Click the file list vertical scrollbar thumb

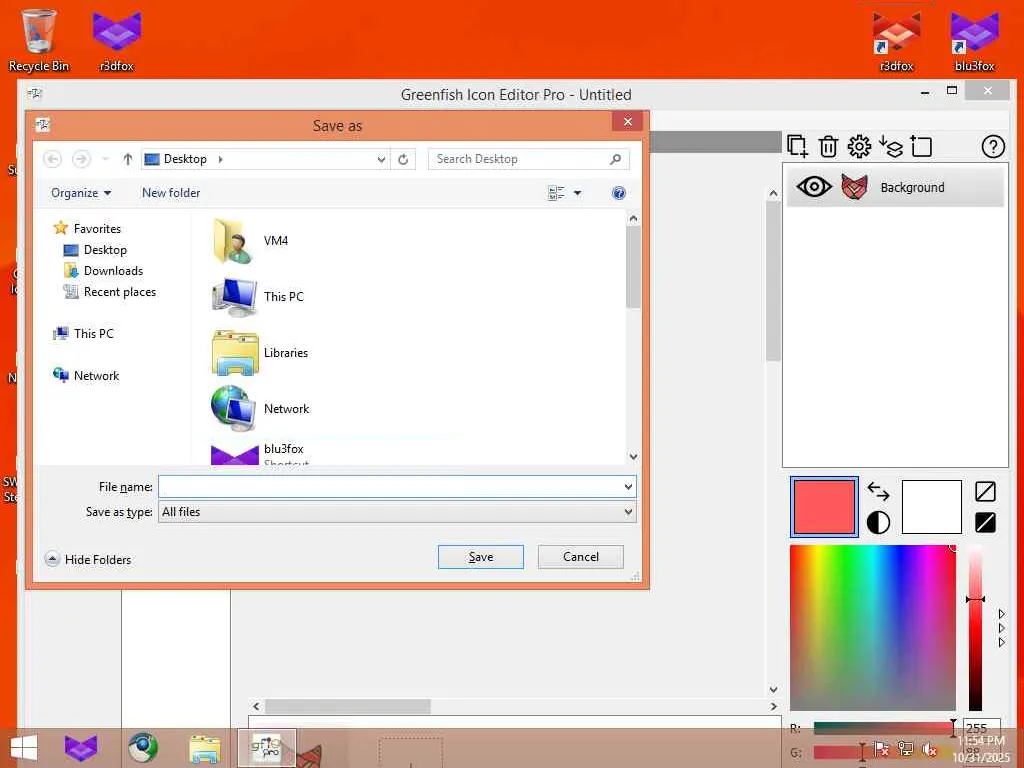pos(632,266)
